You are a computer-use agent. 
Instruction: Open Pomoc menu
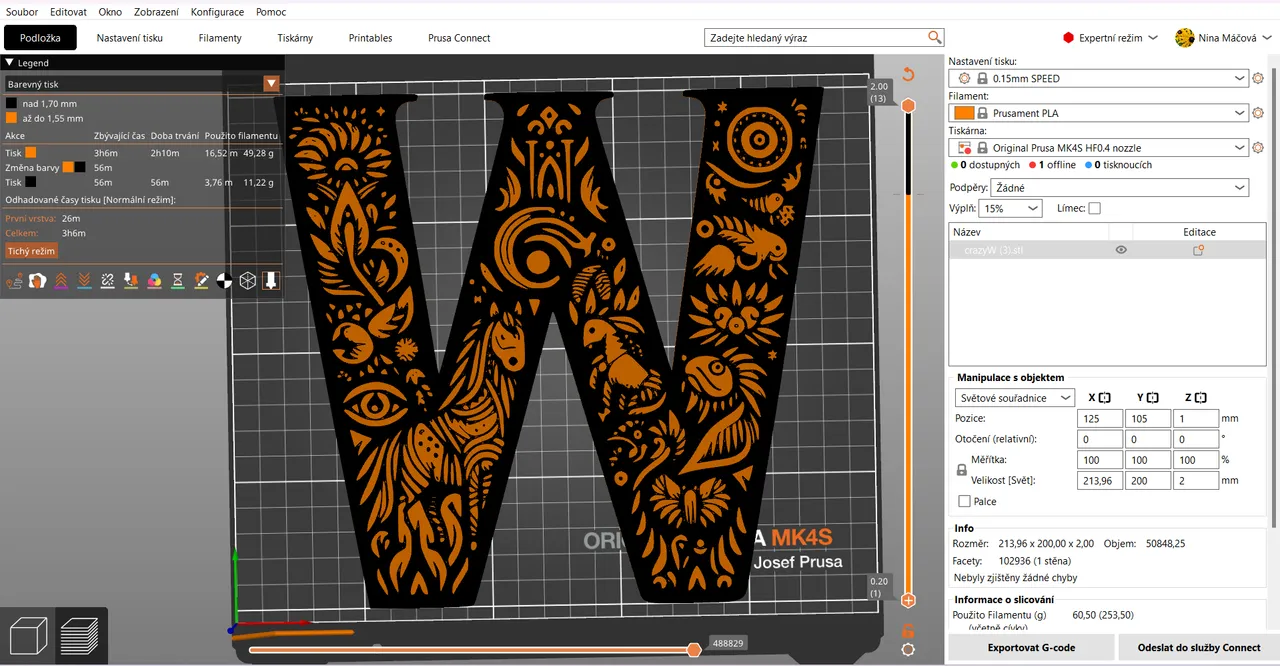point(270,12)
